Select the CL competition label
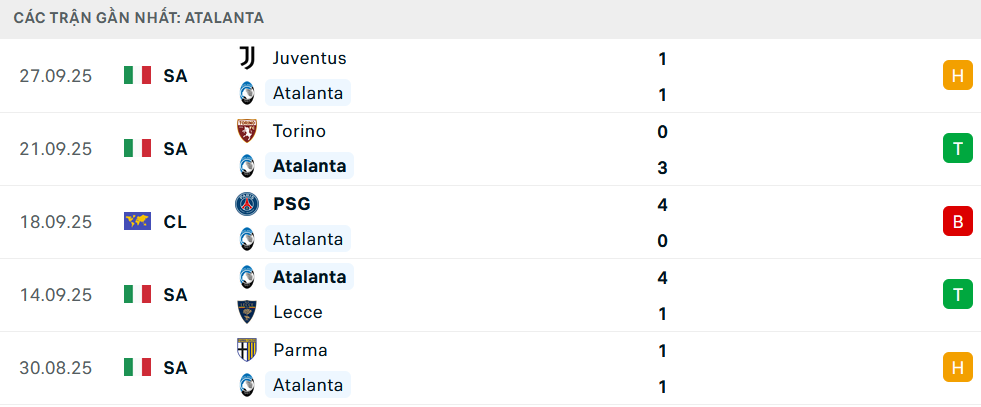 (175, 221)
